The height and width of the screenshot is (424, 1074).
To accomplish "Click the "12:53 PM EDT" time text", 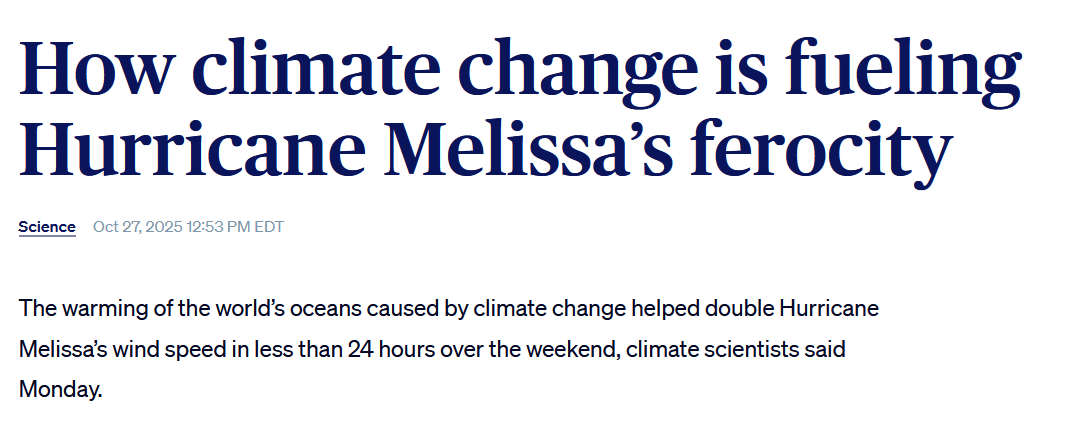I will coord(235,227).
